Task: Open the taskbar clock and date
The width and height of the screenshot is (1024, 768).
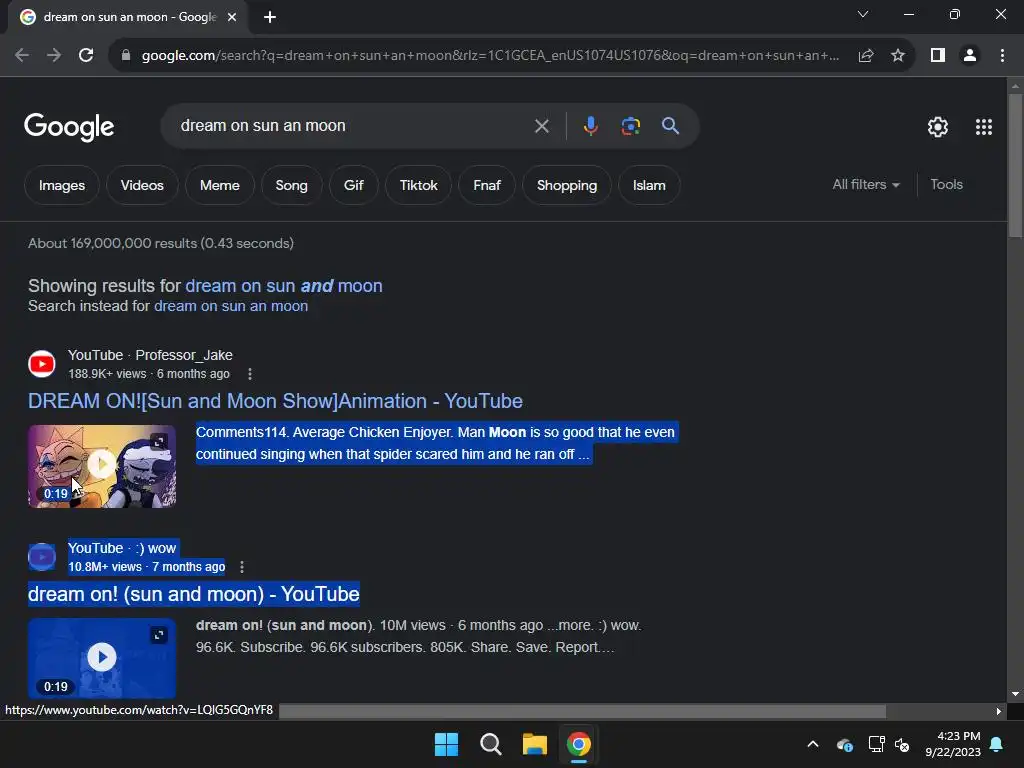Action: (x=953, y=744)
